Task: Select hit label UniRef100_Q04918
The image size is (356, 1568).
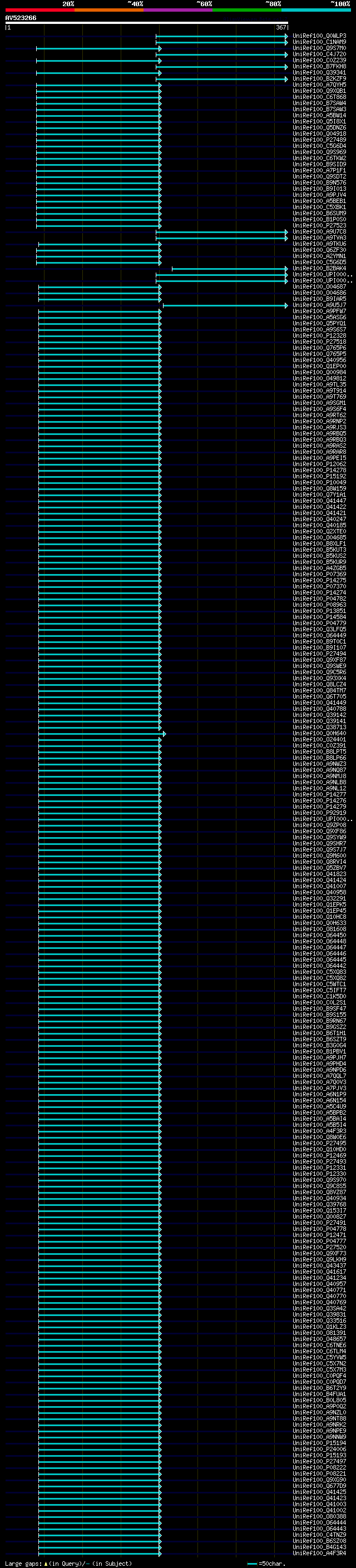Action: [319, 134]
